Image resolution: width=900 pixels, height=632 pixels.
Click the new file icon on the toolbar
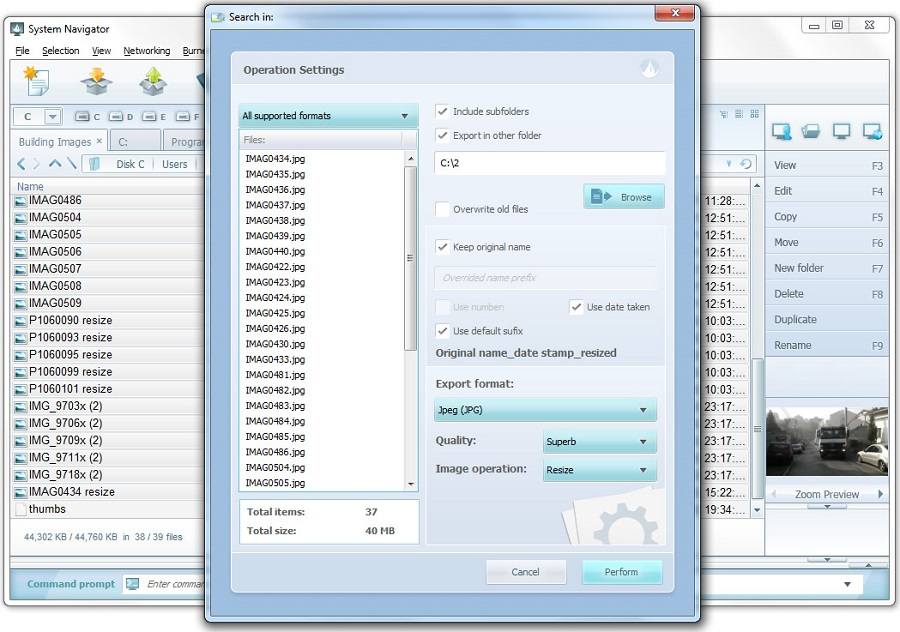pos(37,81)
